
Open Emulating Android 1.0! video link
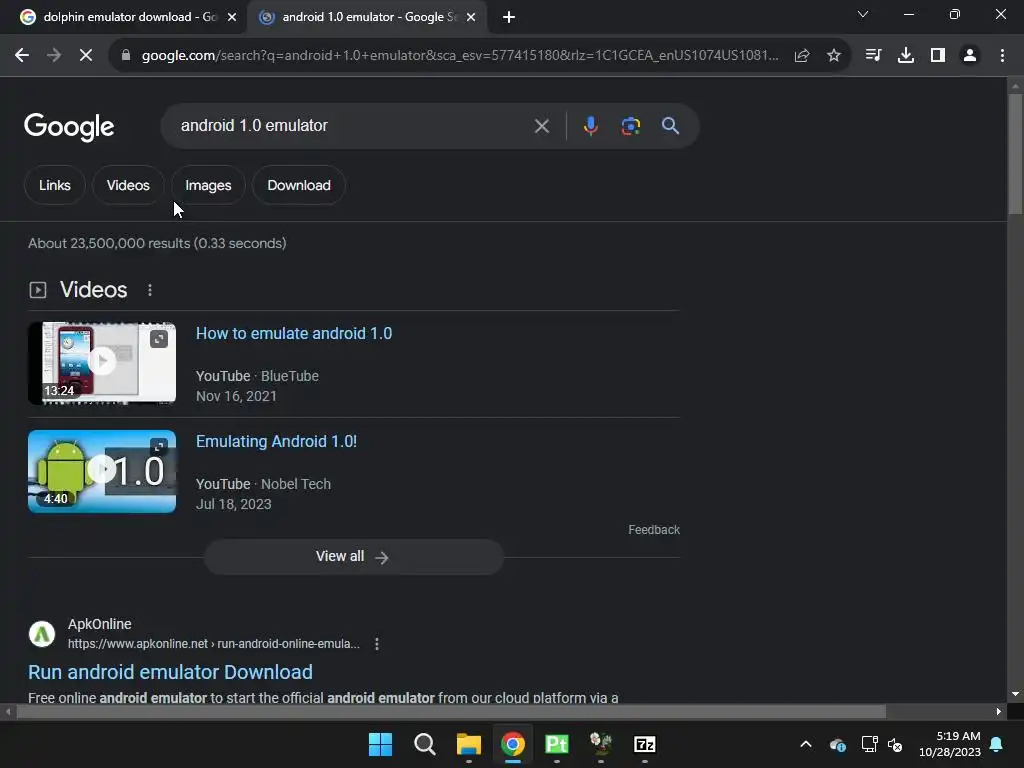(276, 441)
